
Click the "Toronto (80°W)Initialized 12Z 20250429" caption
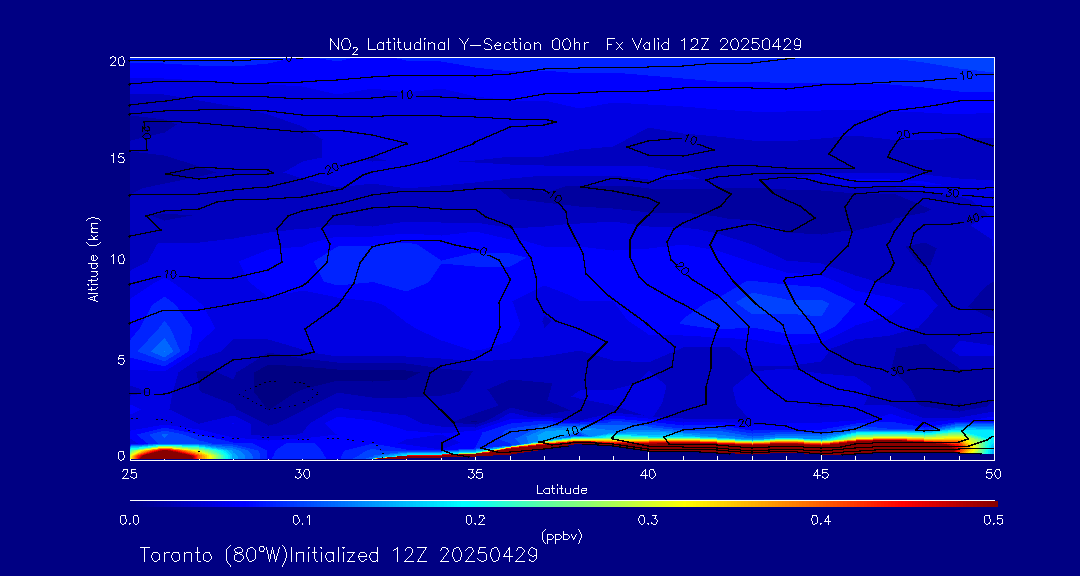click(339, 555)
